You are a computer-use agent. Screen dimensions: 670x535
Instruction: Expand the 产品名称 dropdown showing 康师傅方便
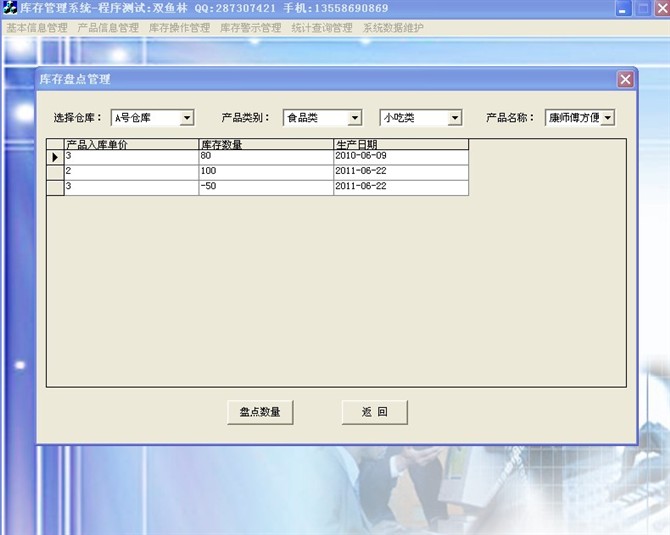tap(608, 118)
